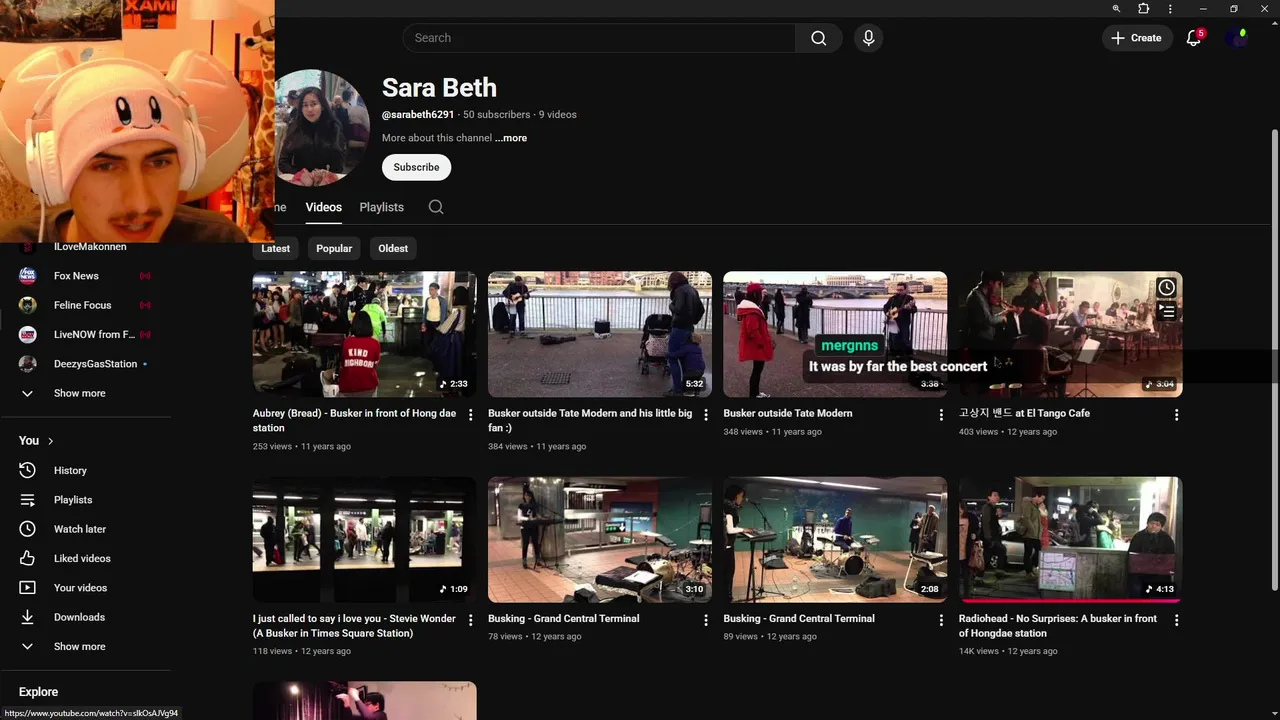The height and width of the screenshot is (720, 1280).
Task: Subscribe to Sara Beth channel
Action: pyautogui.click(x=416, y=167)
